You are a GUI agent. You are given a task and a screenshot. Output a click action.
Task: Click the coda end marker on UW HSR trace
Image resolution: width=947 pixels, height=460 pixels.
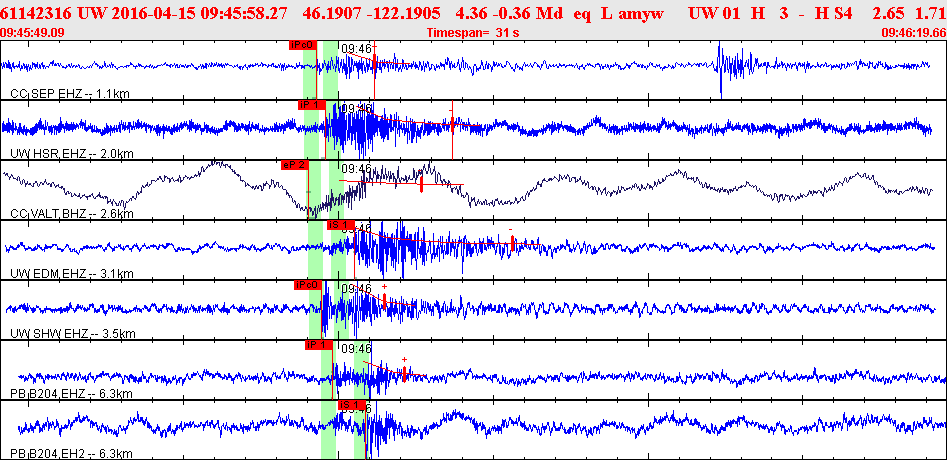click(452, 123)
